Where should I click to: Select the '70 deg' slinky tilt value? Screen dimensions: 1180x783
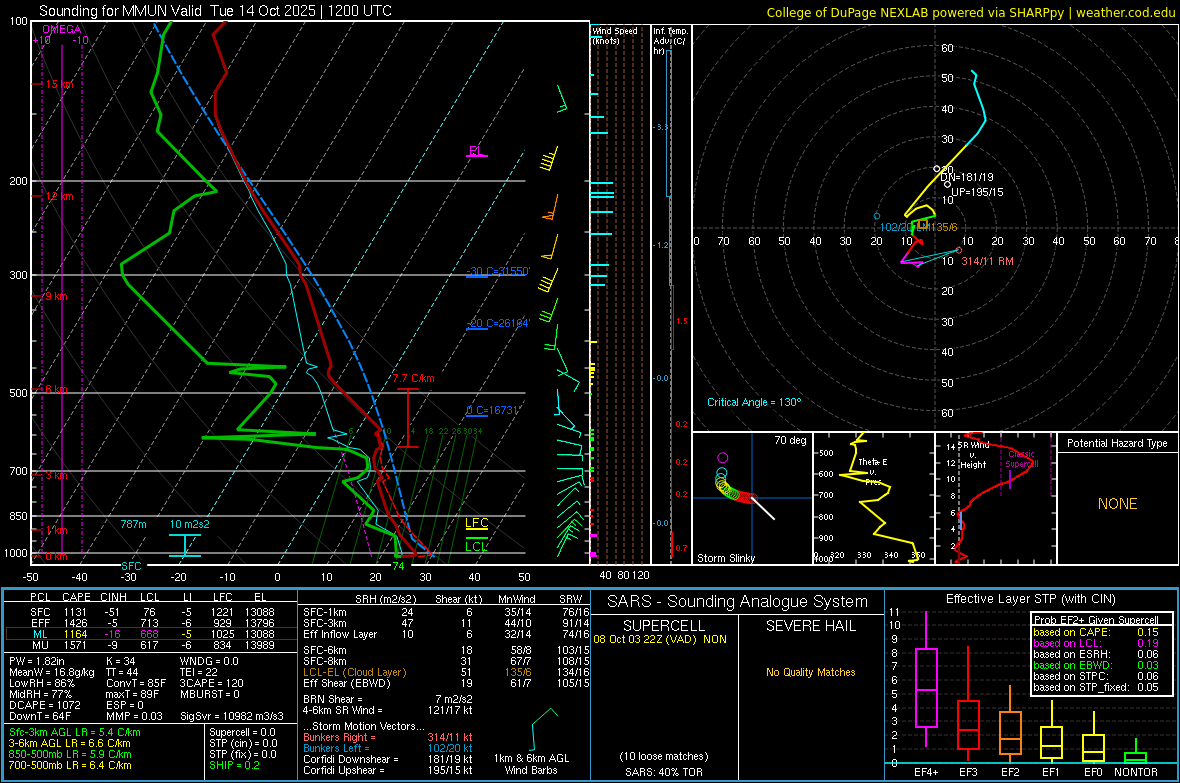click(x=790, y=440)
